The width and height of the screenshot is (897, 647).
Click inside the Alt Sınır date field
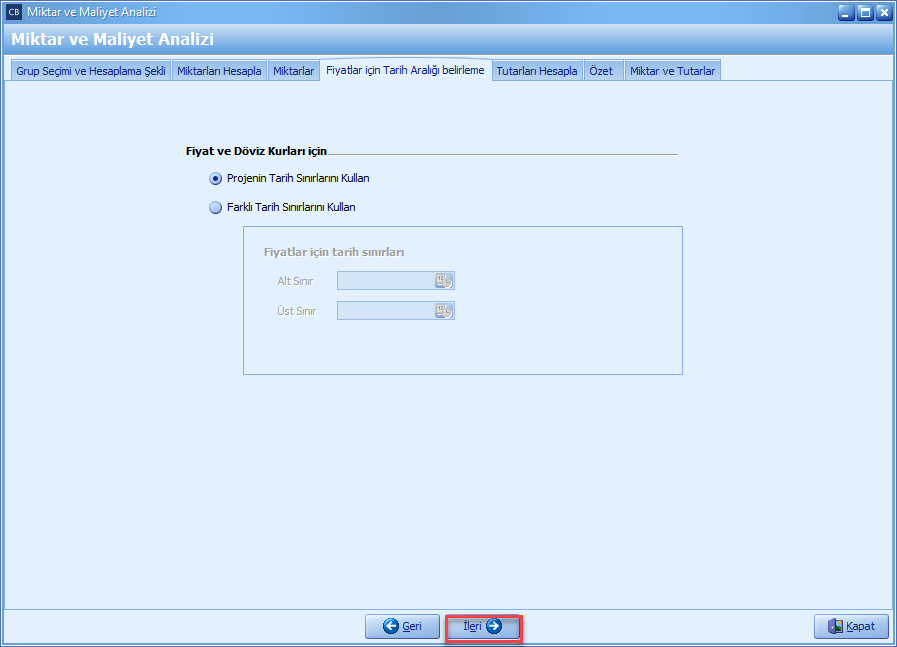[385, 281]
